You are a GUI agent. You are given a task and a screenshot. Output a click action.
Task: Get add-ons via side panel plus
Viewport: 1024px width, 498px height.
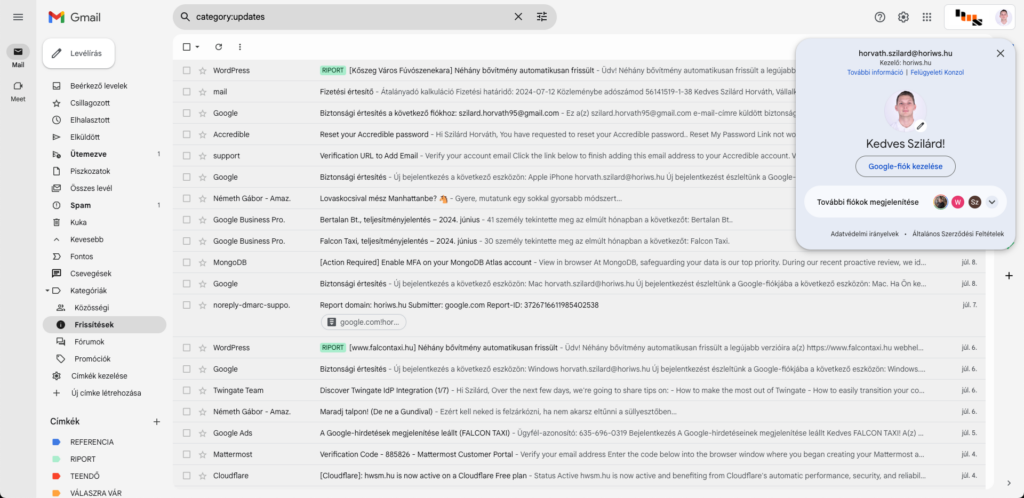tap(1009, 276)
